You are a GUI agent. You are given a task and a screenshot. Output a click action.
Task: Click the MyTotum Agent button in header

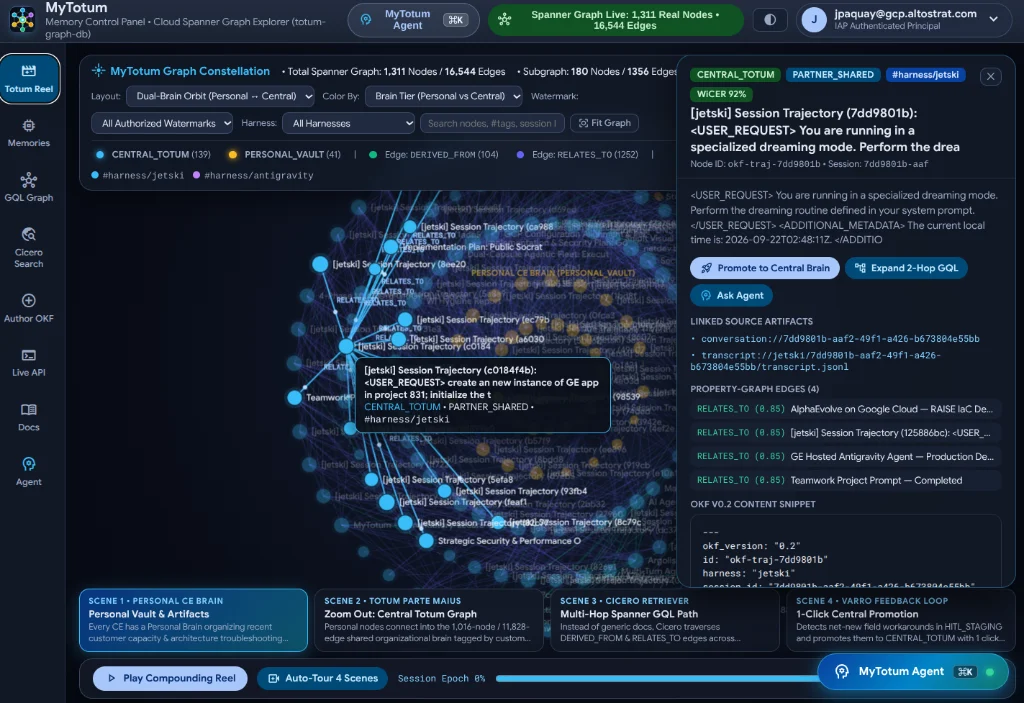click(x=413, y=20)
